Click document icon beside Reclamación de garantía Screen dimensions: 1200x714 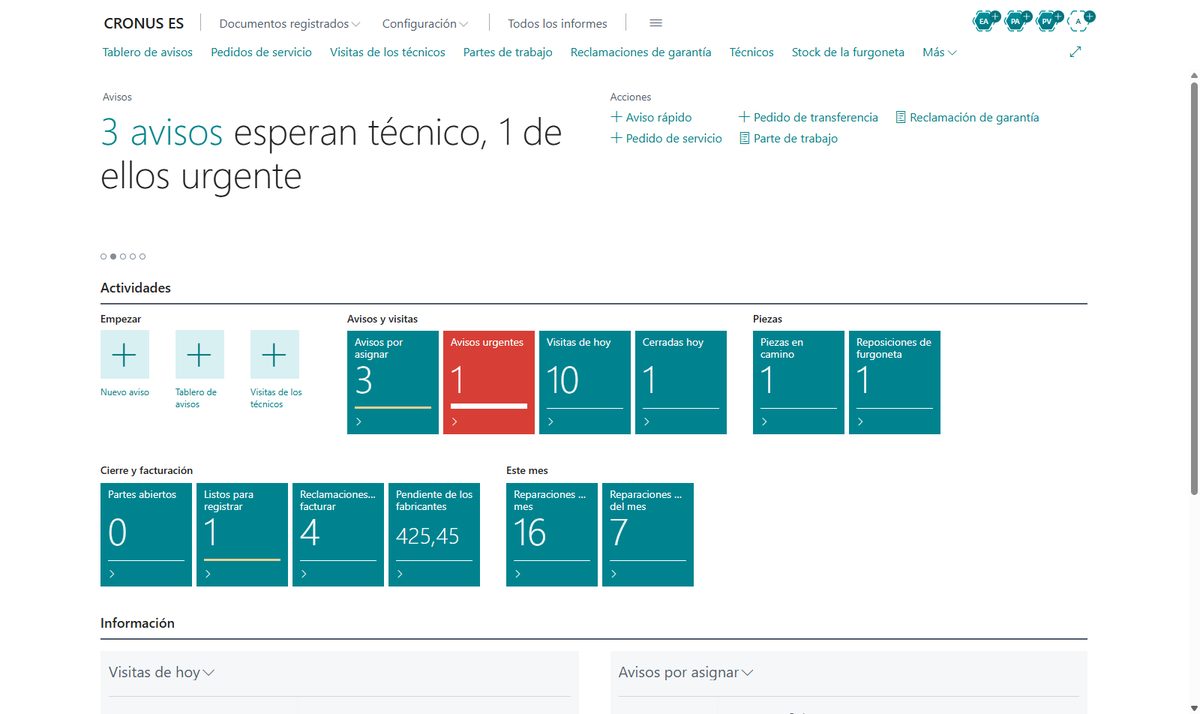click(x=900, y=117)
